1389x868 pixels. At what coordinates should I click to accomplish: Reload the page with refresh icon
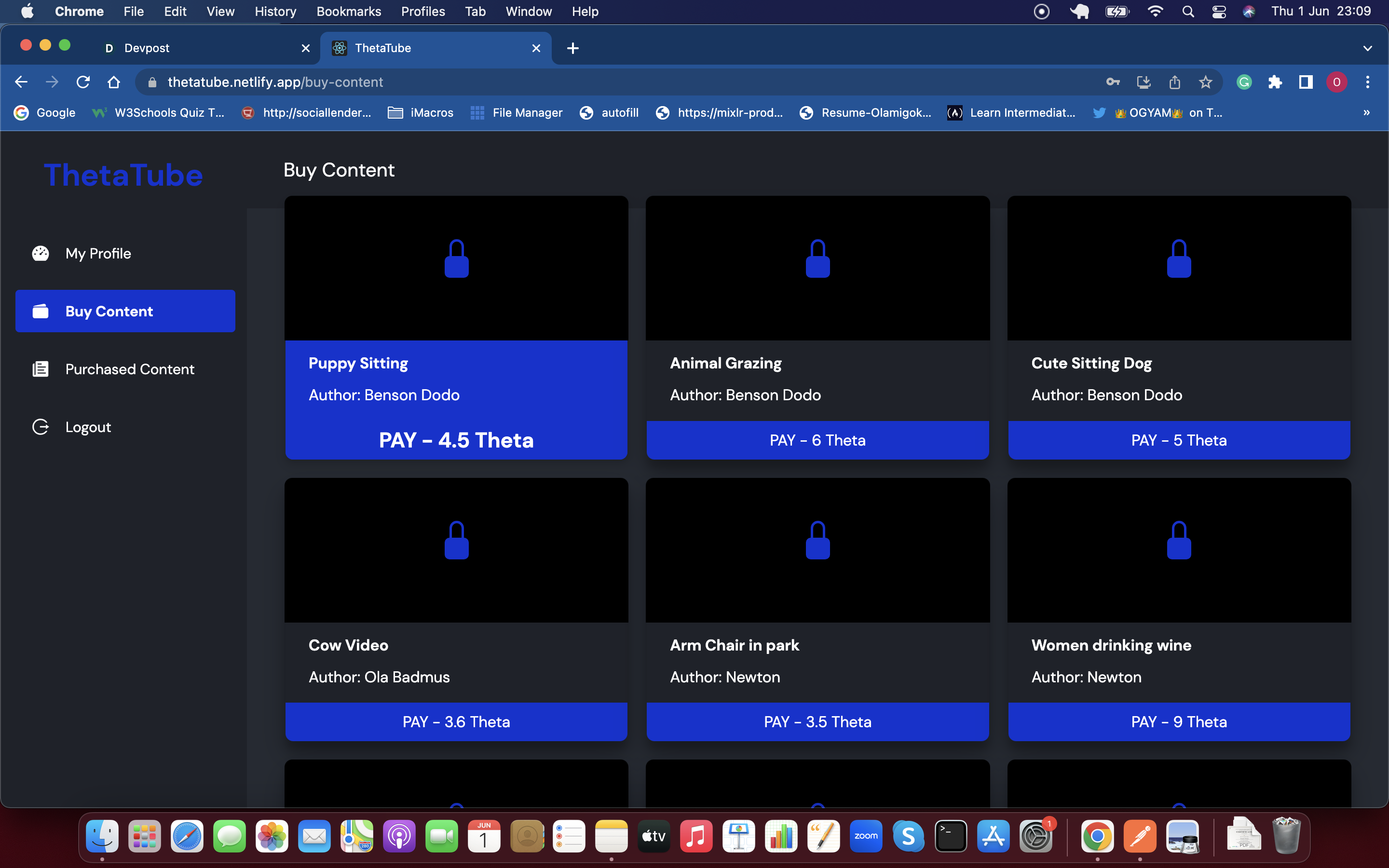click(x=83, y=82)
